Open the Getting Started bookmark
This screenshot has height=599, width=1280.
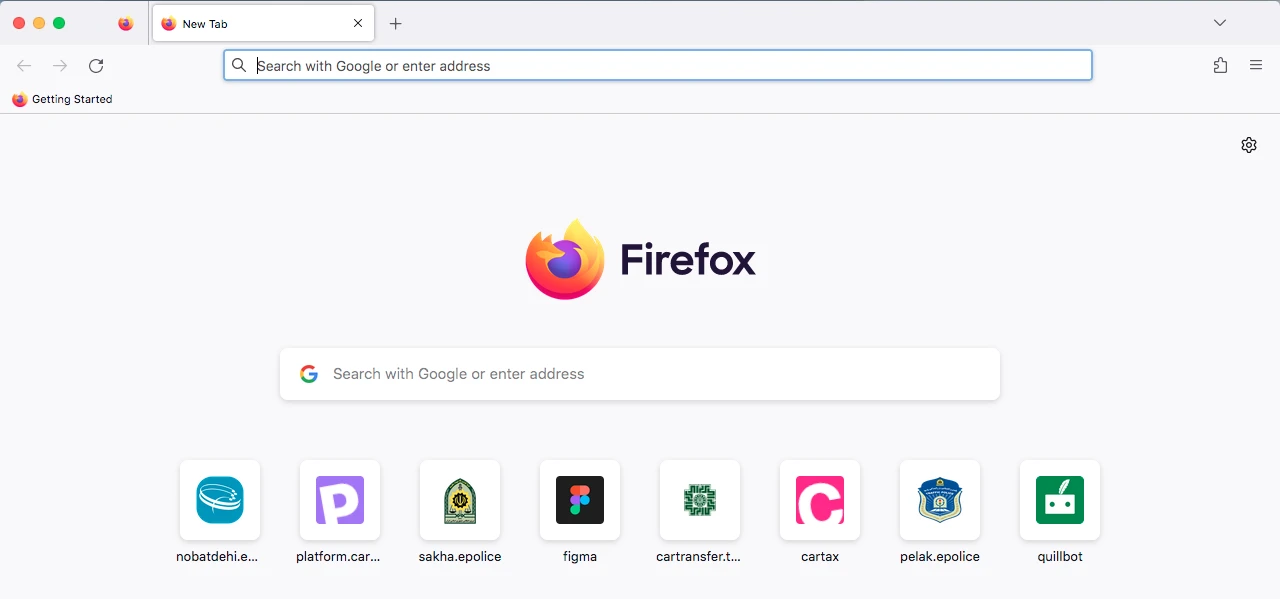[x=62, y=100]
